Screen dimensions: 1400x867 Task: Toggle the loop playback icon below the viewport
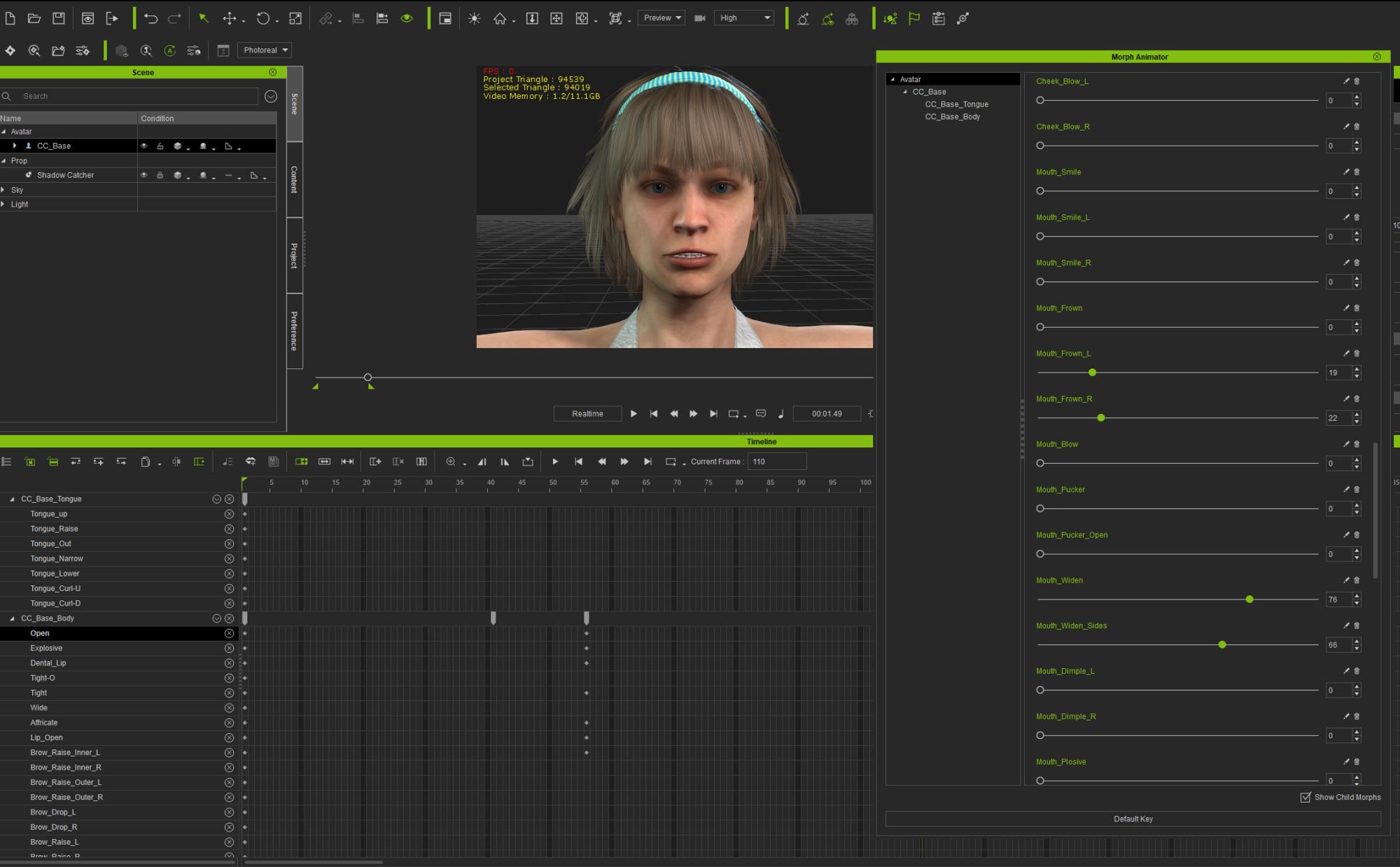[x=734, y=413]
